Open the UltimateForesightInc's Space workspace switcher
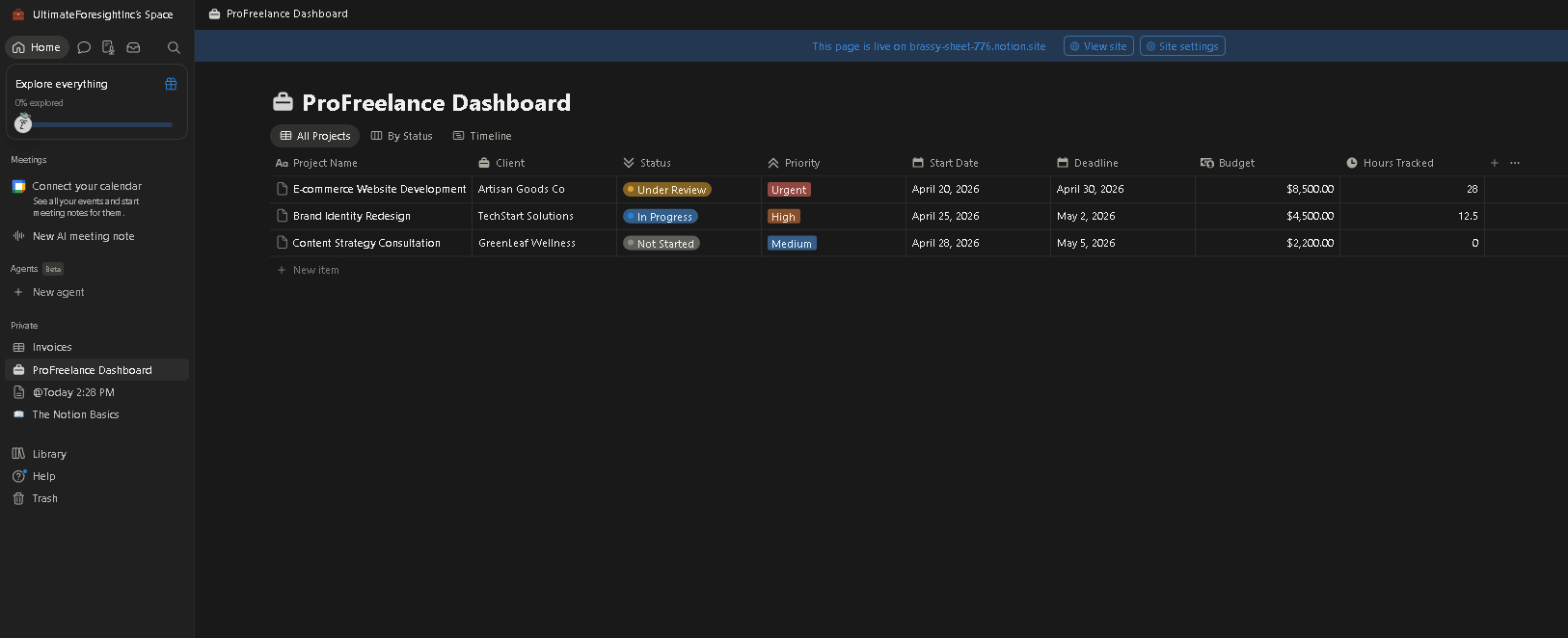Viewport: 1568px width, 638px height. (x=94, y=14)
